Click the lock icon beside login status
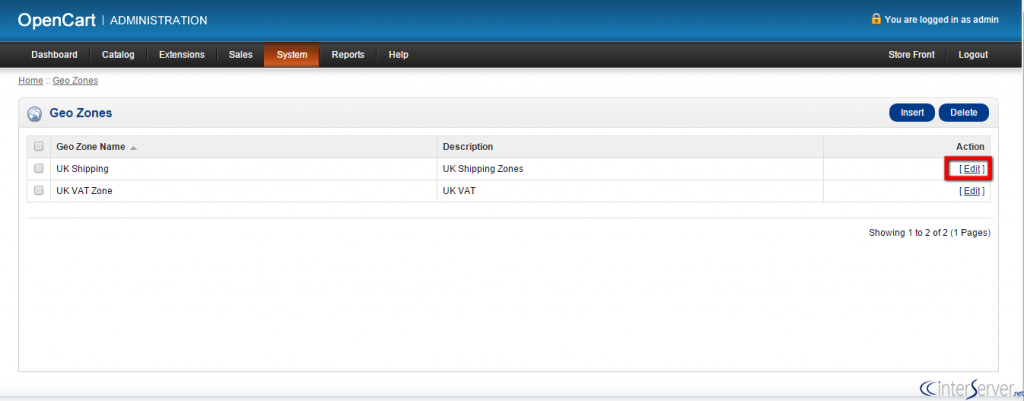Screen dimensions: 1024x401 [876, 19]
